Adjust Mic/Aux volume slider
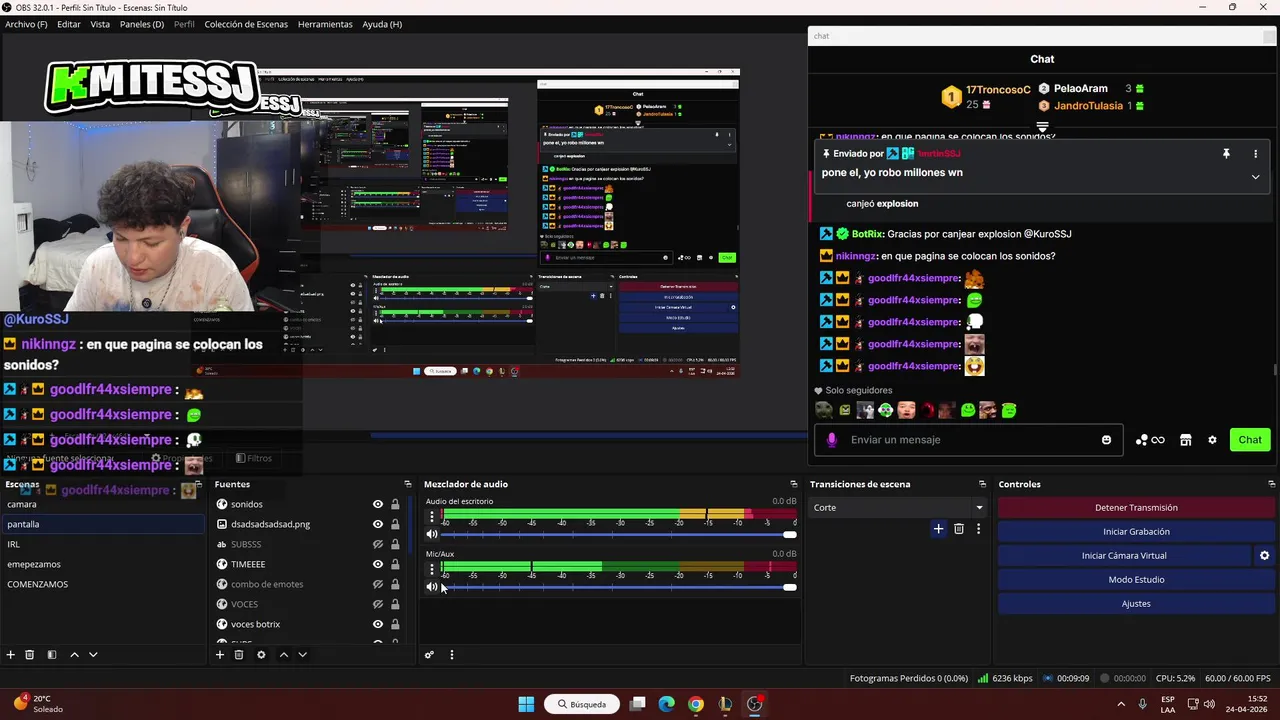The width and height of the screenshot is (1280, 720). coord(618,587)
